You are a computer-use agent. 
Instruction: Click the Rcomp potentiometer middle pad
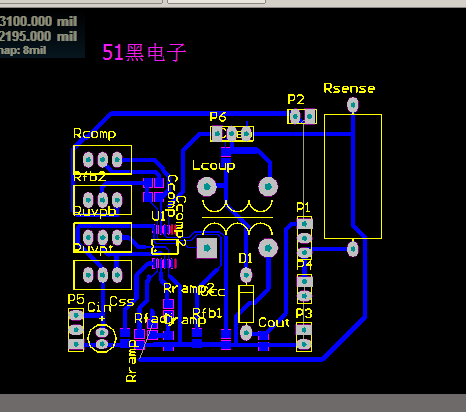103,160
